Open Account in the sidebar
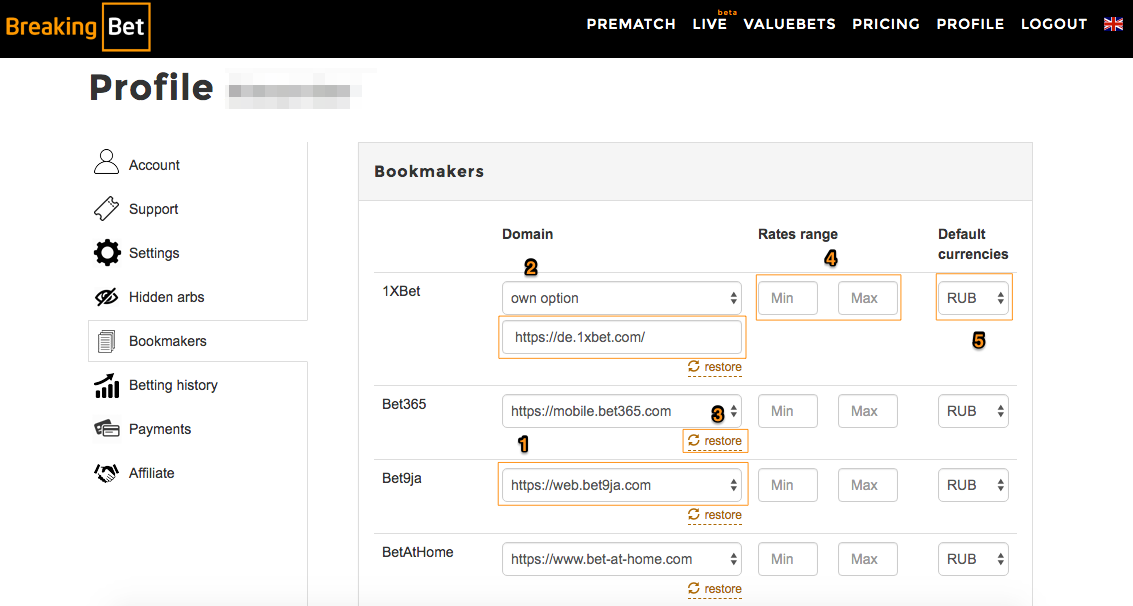The height and width of the screenshot is (606, 1133). (x=154, y=165)
